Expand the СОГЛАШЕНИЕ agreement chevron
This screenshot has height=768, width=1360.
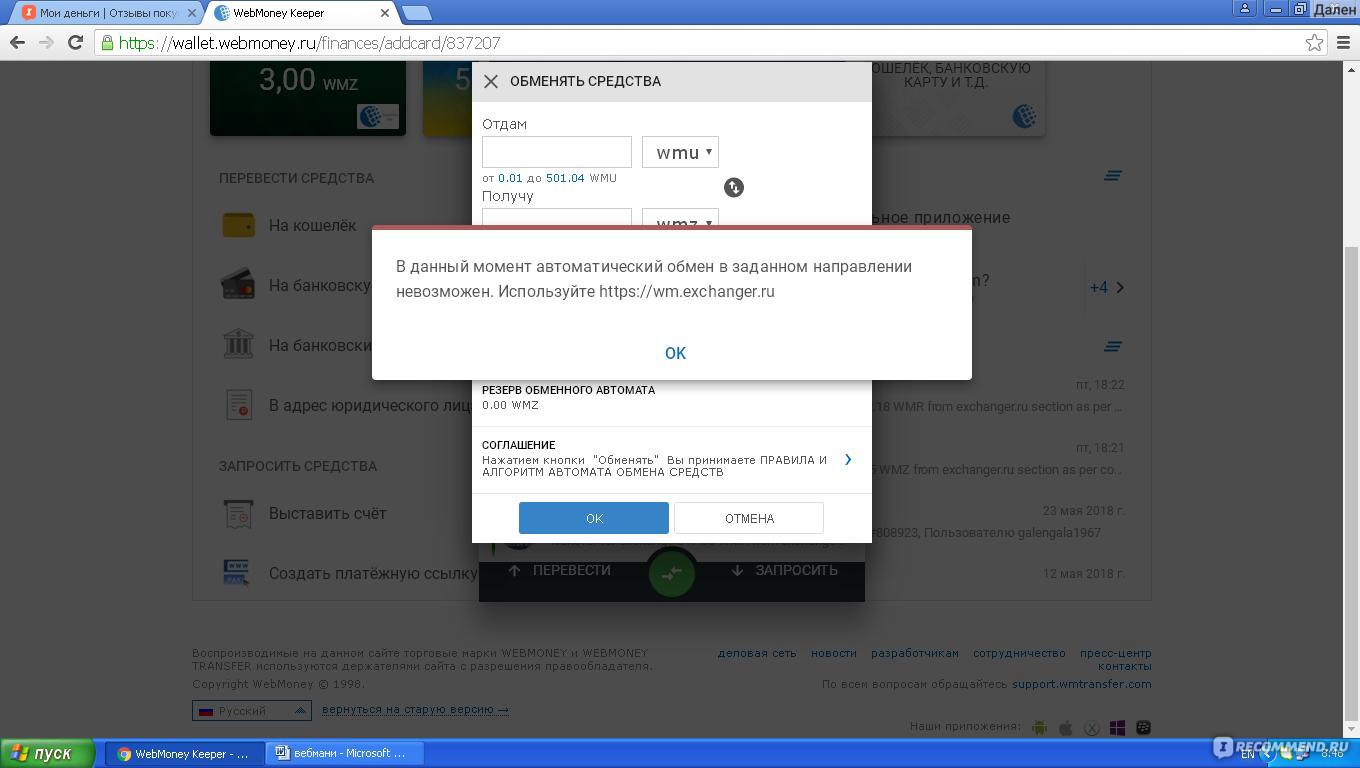[x=848, y=459]
